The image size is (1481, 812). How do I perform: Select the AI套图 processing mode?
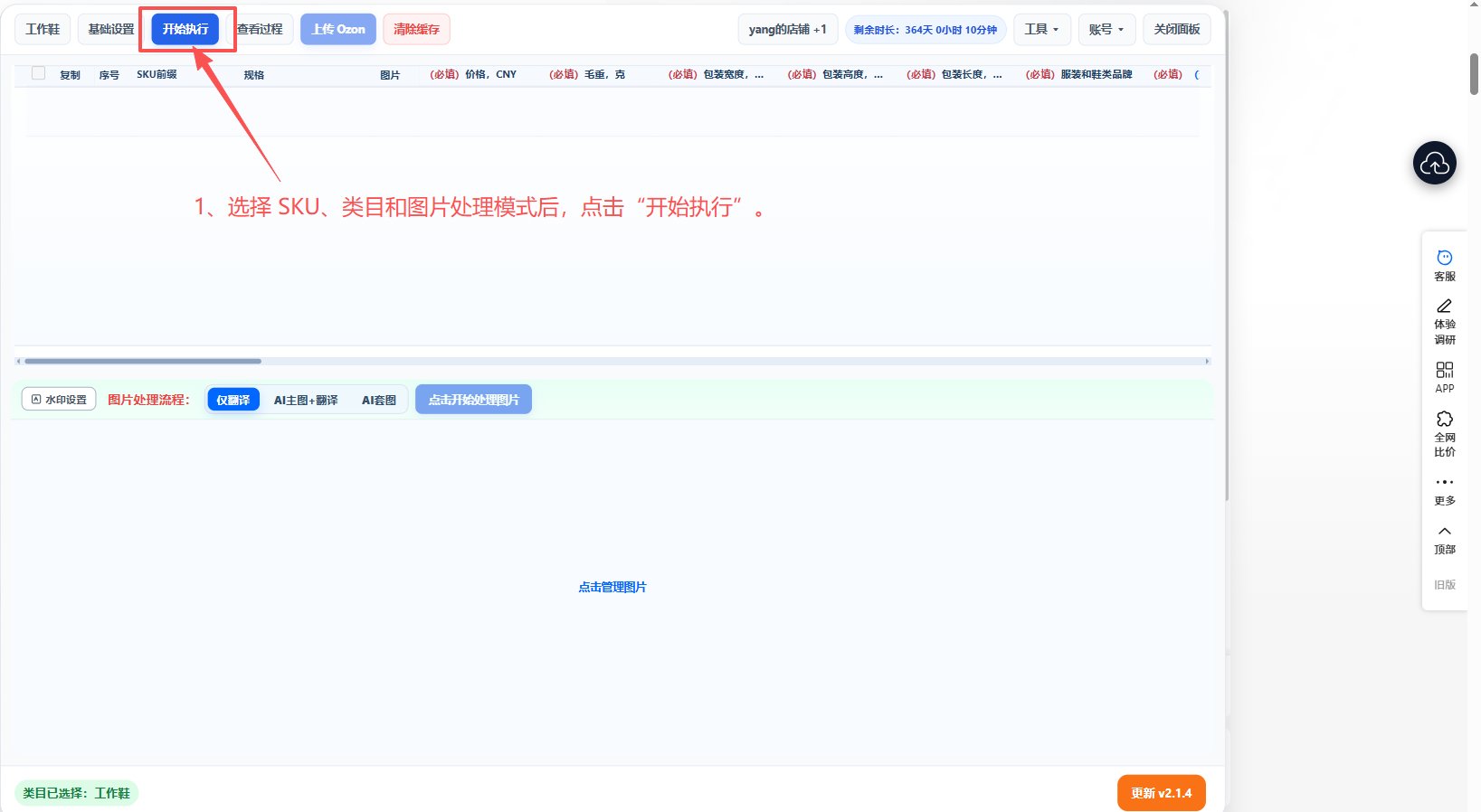(379, 400)
